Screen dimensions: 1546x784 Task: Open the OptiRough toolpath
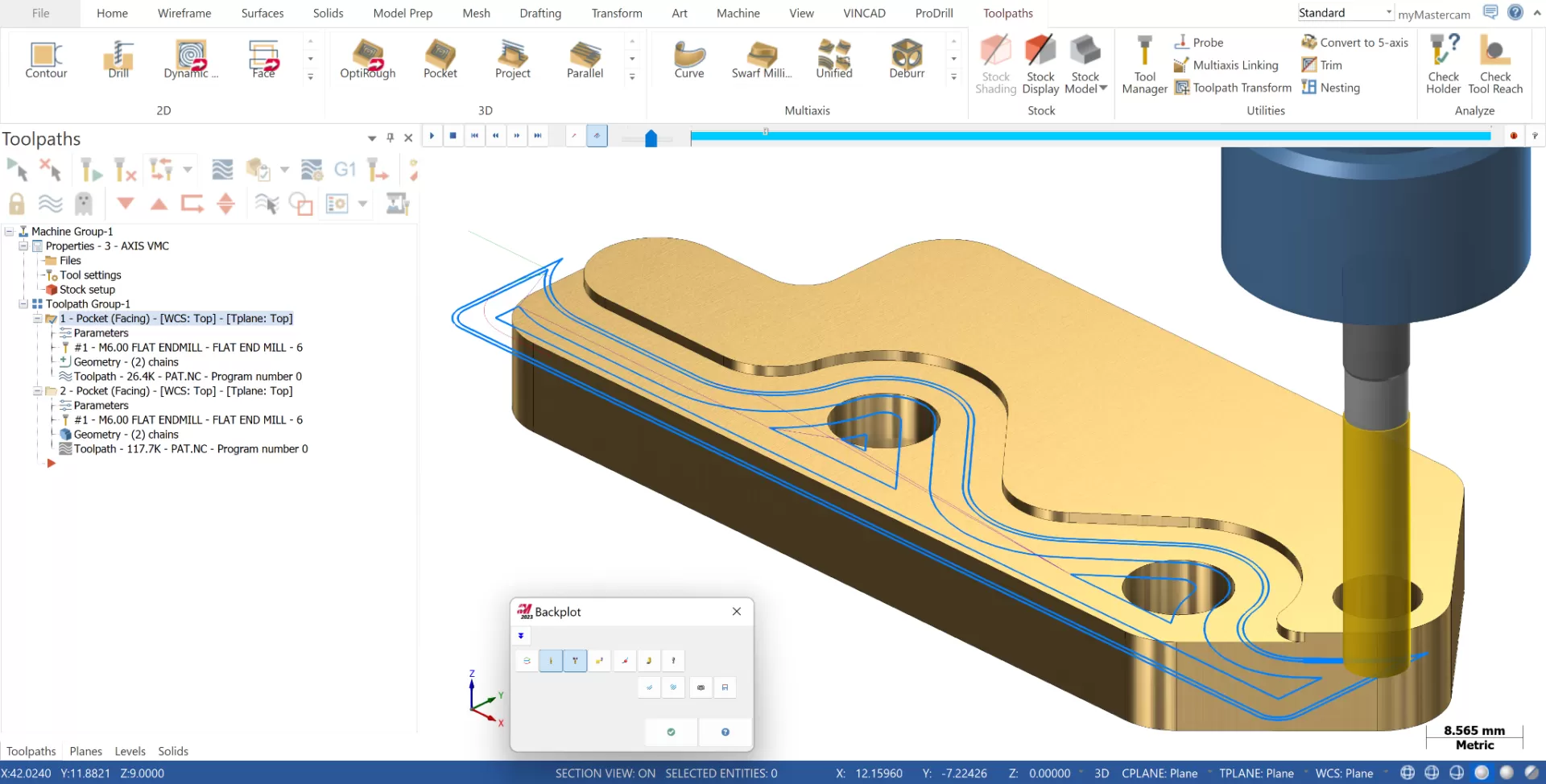pos(368,60)
